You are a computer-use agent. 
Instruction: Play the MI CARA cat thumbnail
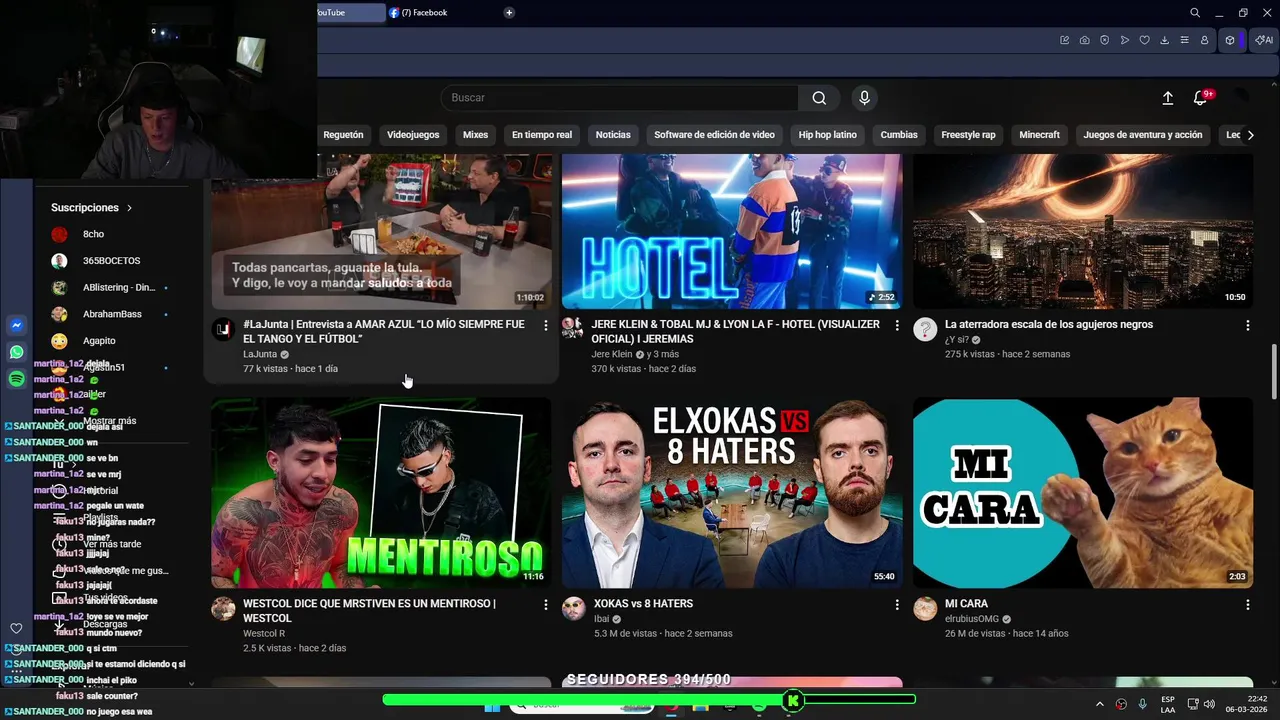coord(1083,493)
